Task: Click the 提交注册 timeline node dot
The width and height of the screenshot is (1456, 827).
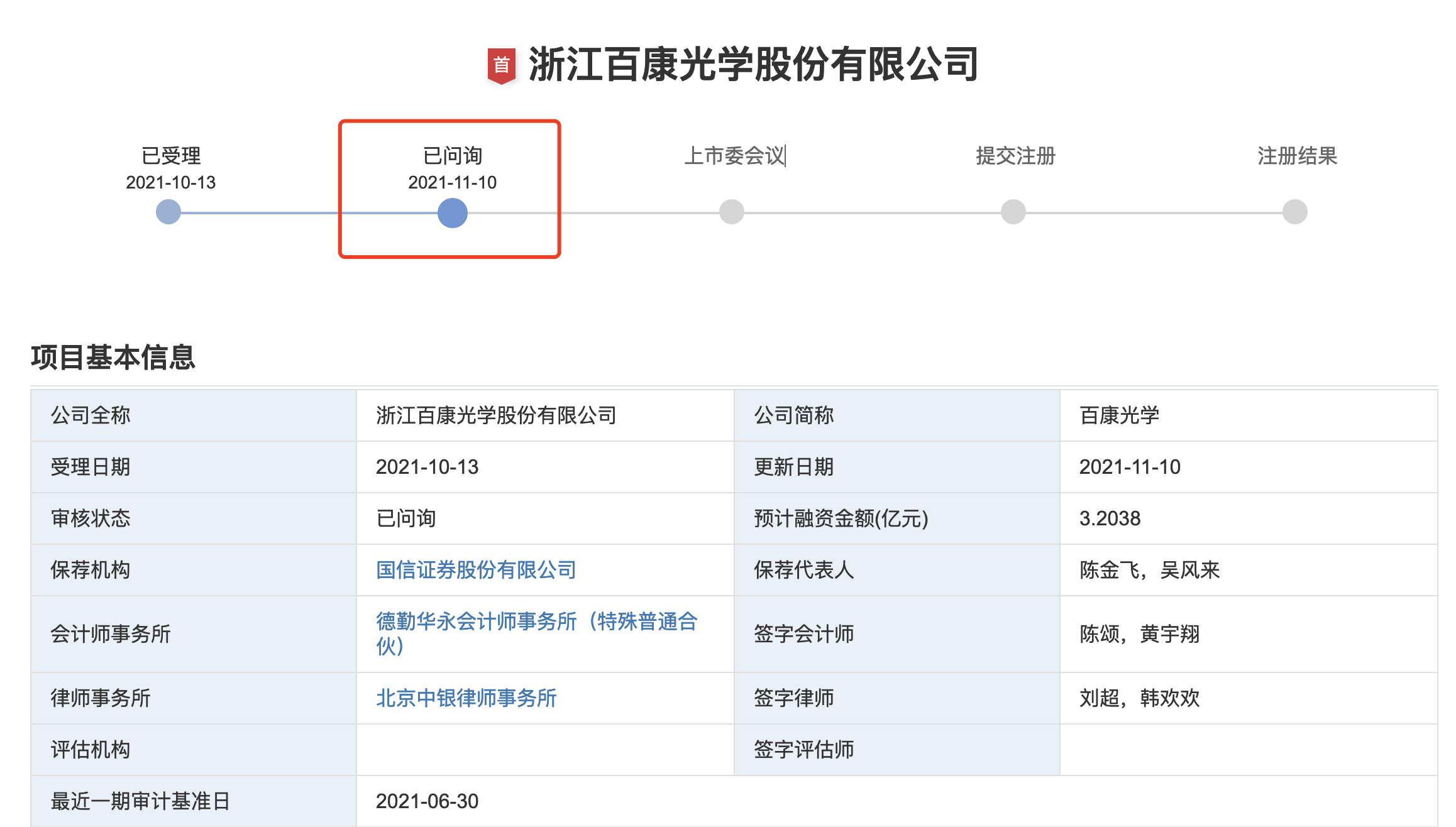Action: [x=1013, y=212]
